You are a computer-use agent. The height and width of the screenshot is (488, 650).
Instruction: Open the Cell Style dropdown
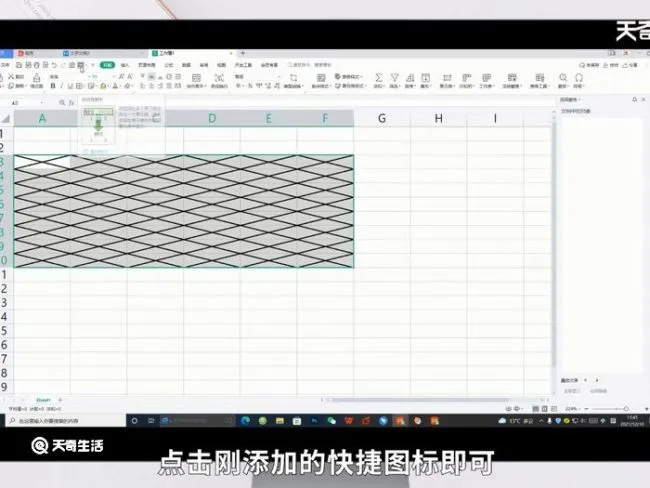coord(349,86)
